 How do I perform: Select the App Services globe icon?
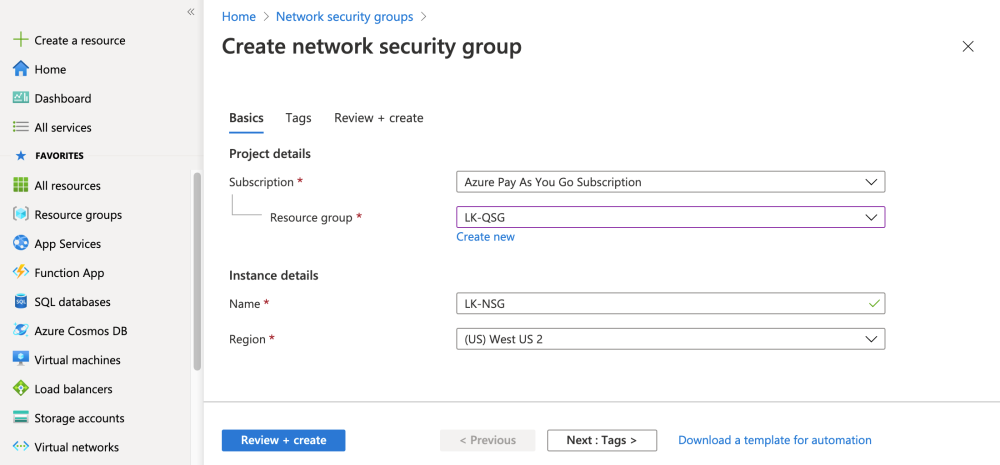tap(20, 243)
